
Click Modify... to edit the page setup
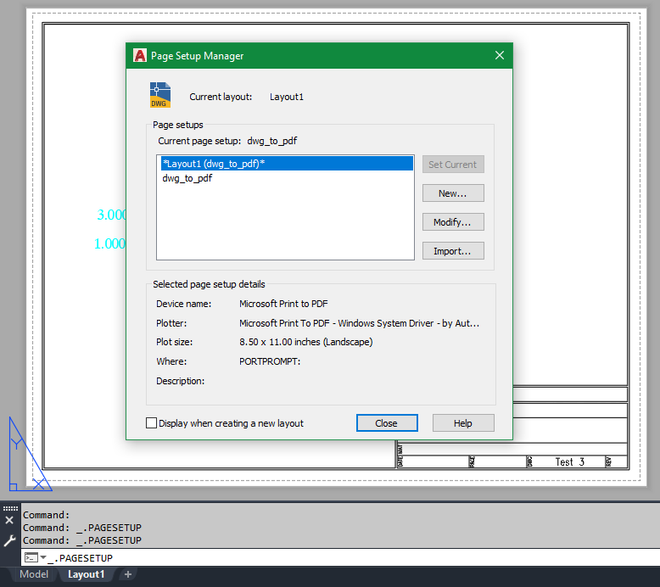pos(453,222)
